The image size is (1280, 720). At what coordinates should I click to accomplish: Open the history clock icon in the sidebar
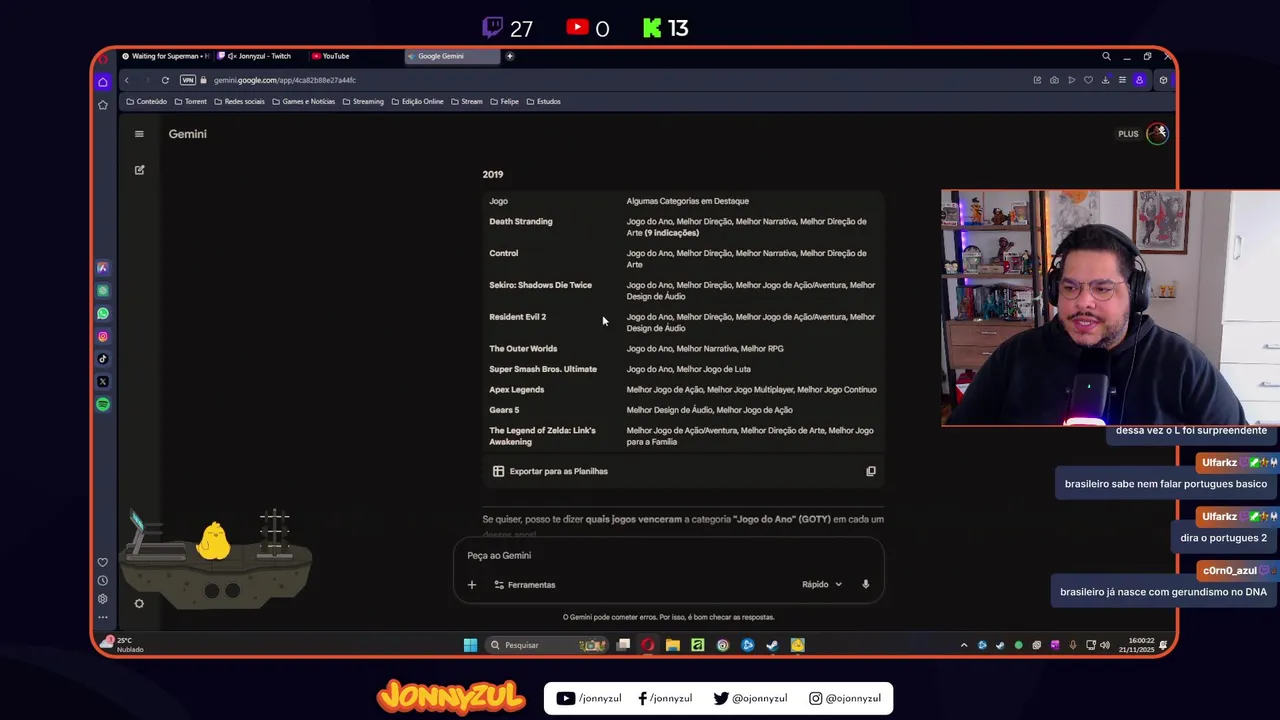[103, 581]
